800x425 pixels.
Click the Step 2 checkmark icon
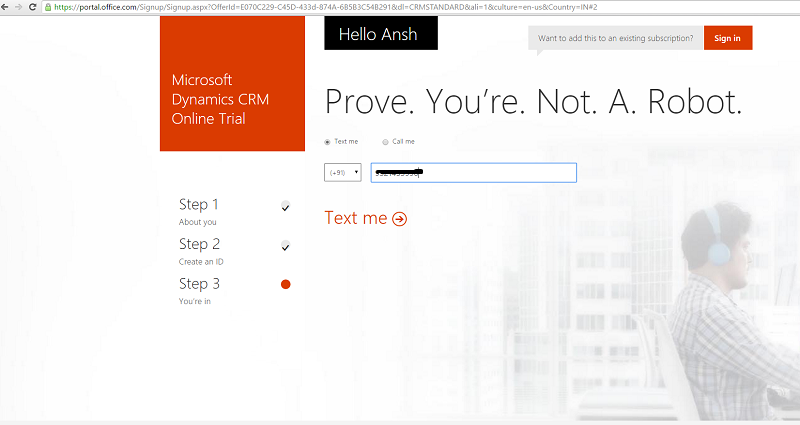pyautogui.click(x=285, y=246)
